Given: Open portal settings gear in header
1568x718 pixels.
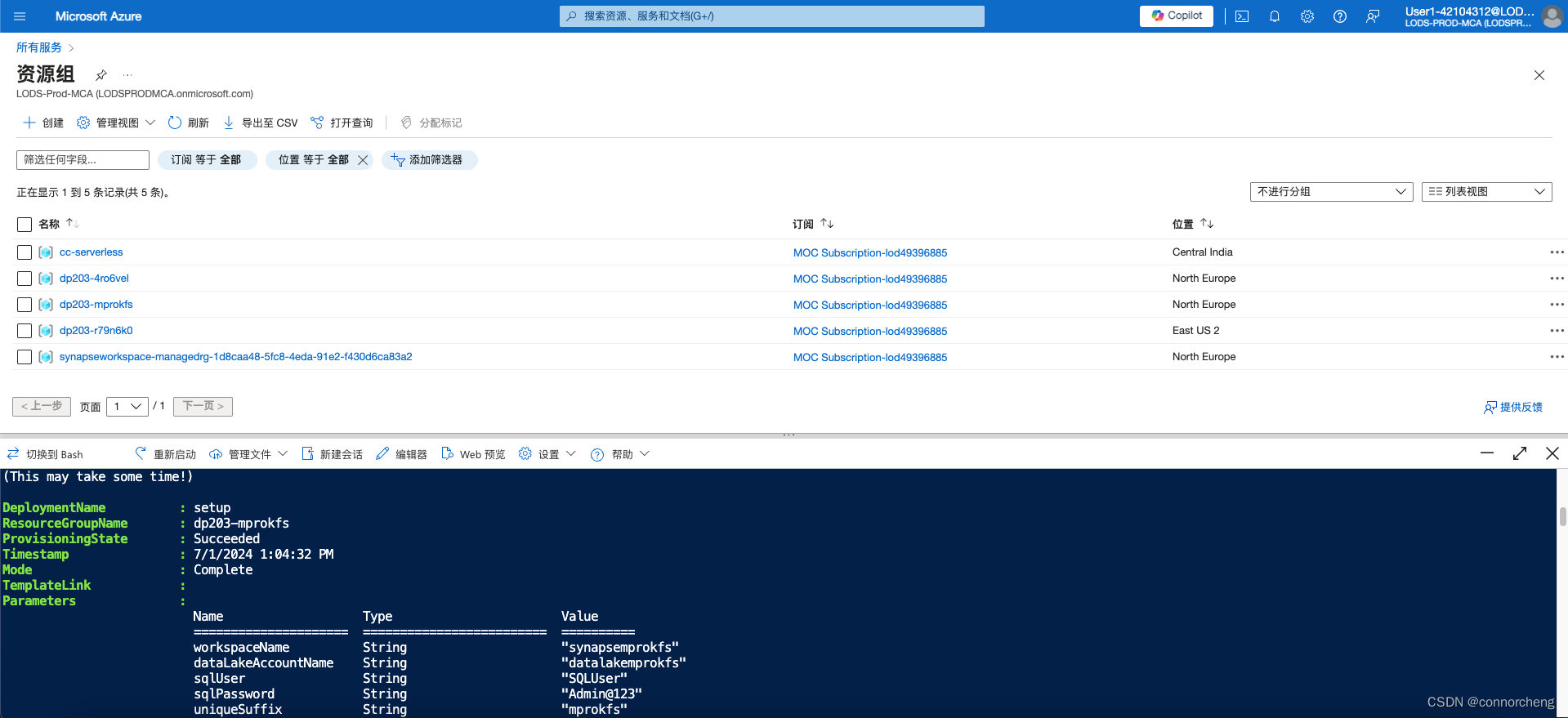Looking at the screenshot, I should [x=1307, y=16].
